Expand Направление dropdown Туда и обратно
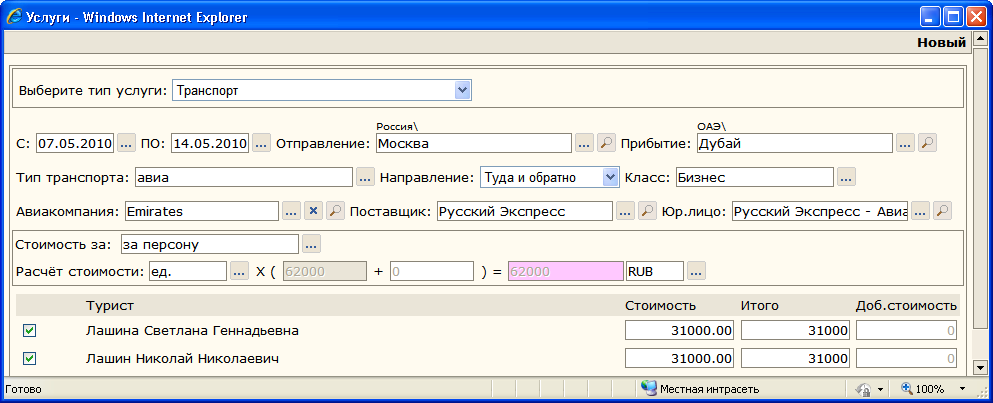Viewport: 993px width, 403px height. coord(610,177)
